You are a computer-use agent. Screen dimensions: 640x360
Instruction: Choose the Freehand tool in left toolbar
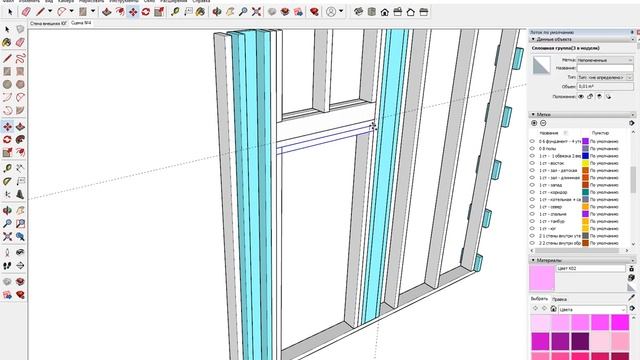[x=20, y=58]
